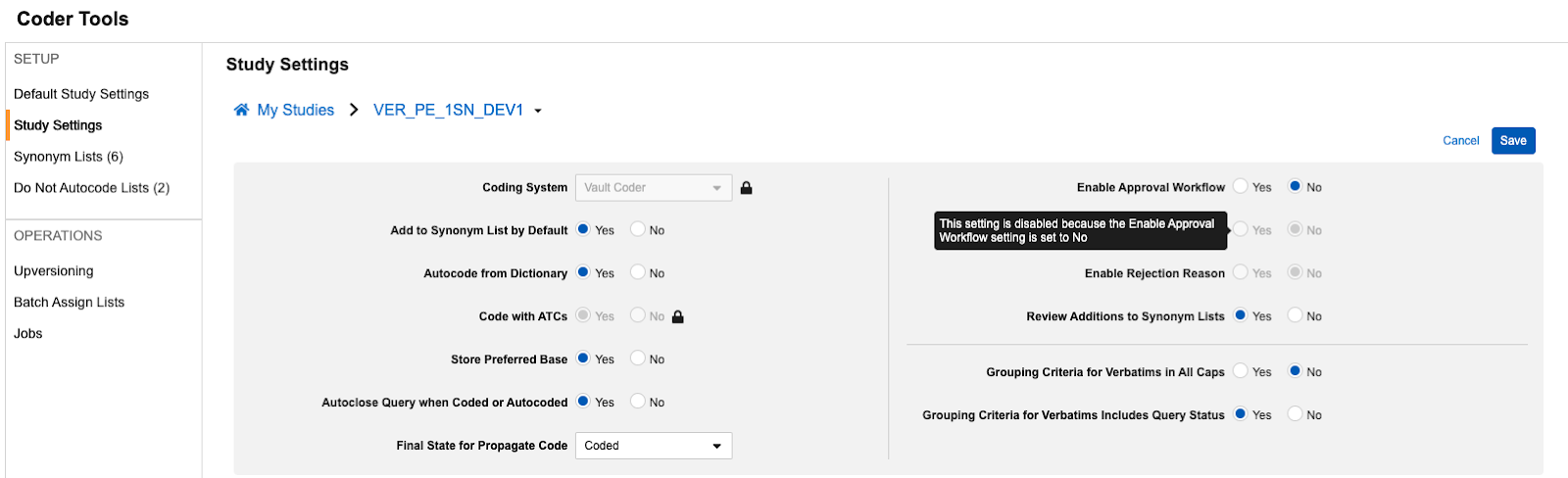Open Do Not Autocode Lists (2)
The height and width of the screenshot is (478, 1568).
[91, 188]
